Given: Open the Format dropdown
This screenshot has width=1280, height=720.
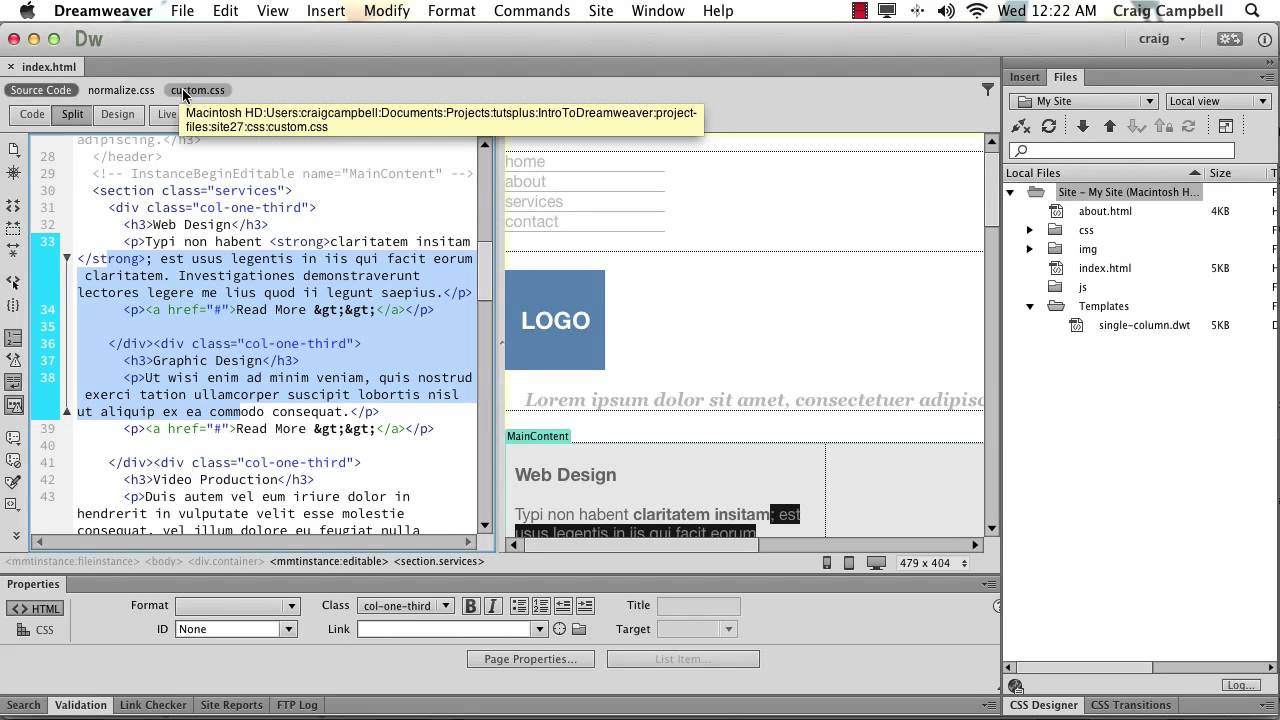Looking at the screenshot, I should point(237,606).
